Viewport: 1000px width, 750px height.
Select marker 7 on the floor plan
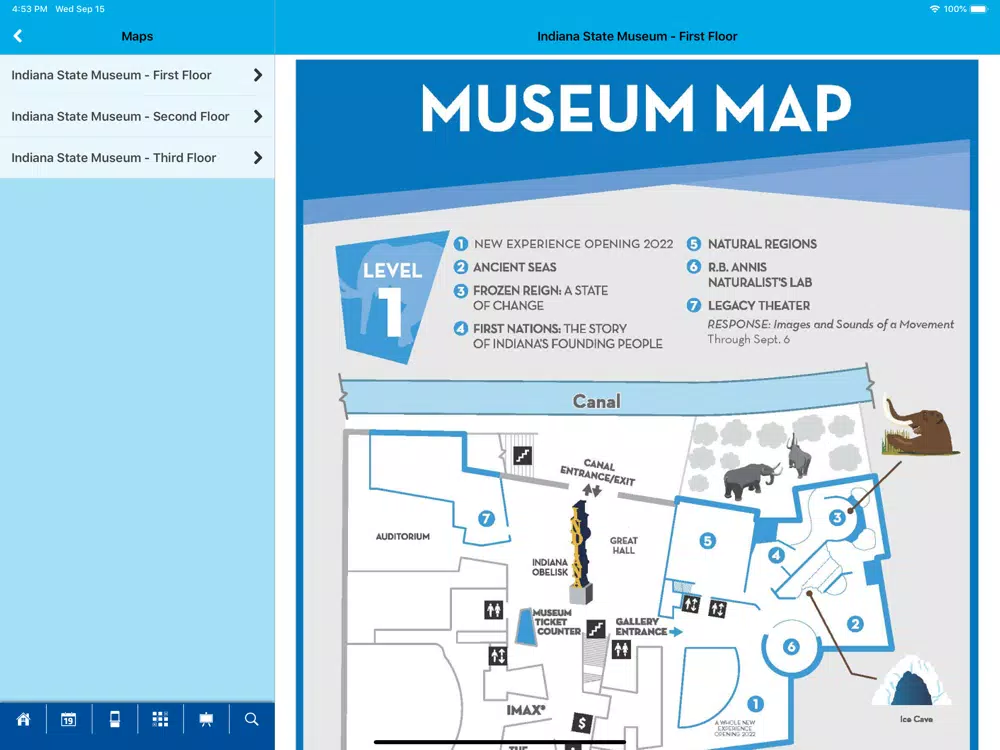point(487,518)
